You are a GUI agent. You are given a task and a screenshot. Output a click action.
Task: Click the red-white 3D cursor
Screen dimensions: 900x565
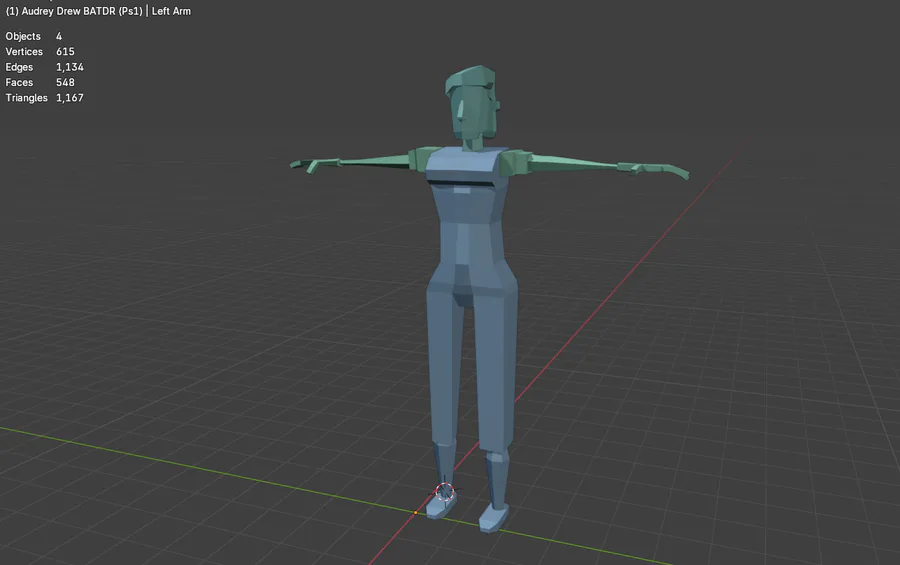click(444, 492)
